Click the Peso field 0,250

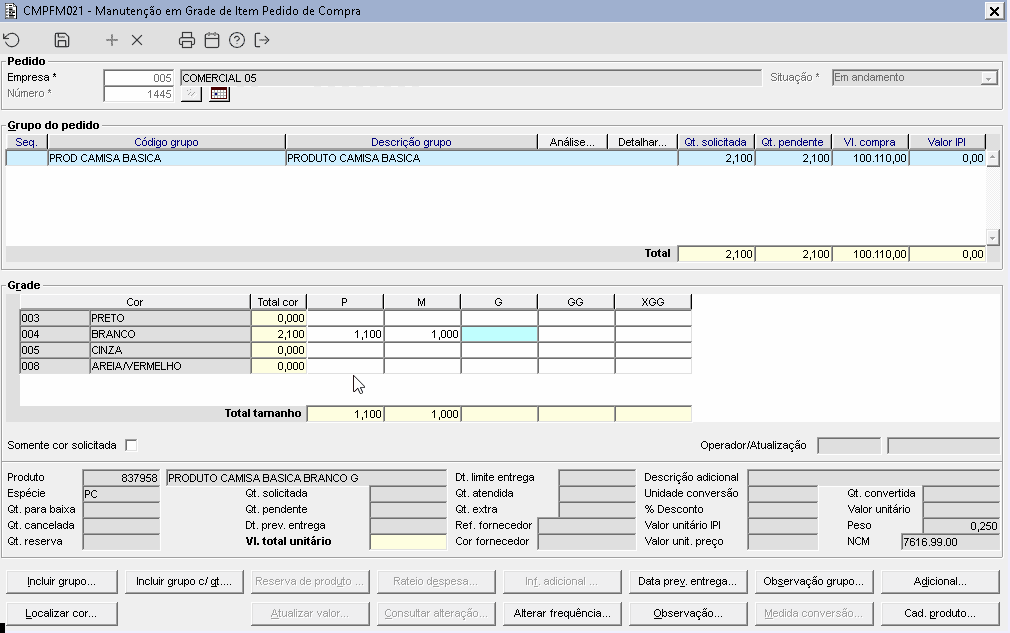(x=961, y=525)
